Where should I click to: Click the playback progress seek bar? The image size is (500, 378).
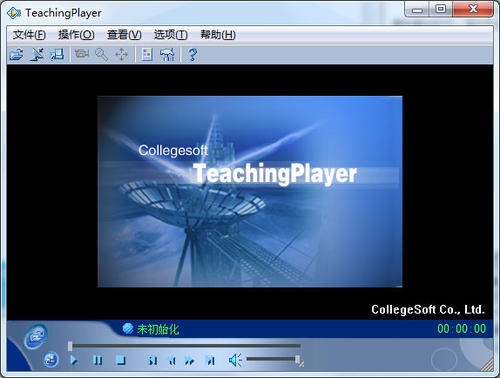tap(184, 346)
